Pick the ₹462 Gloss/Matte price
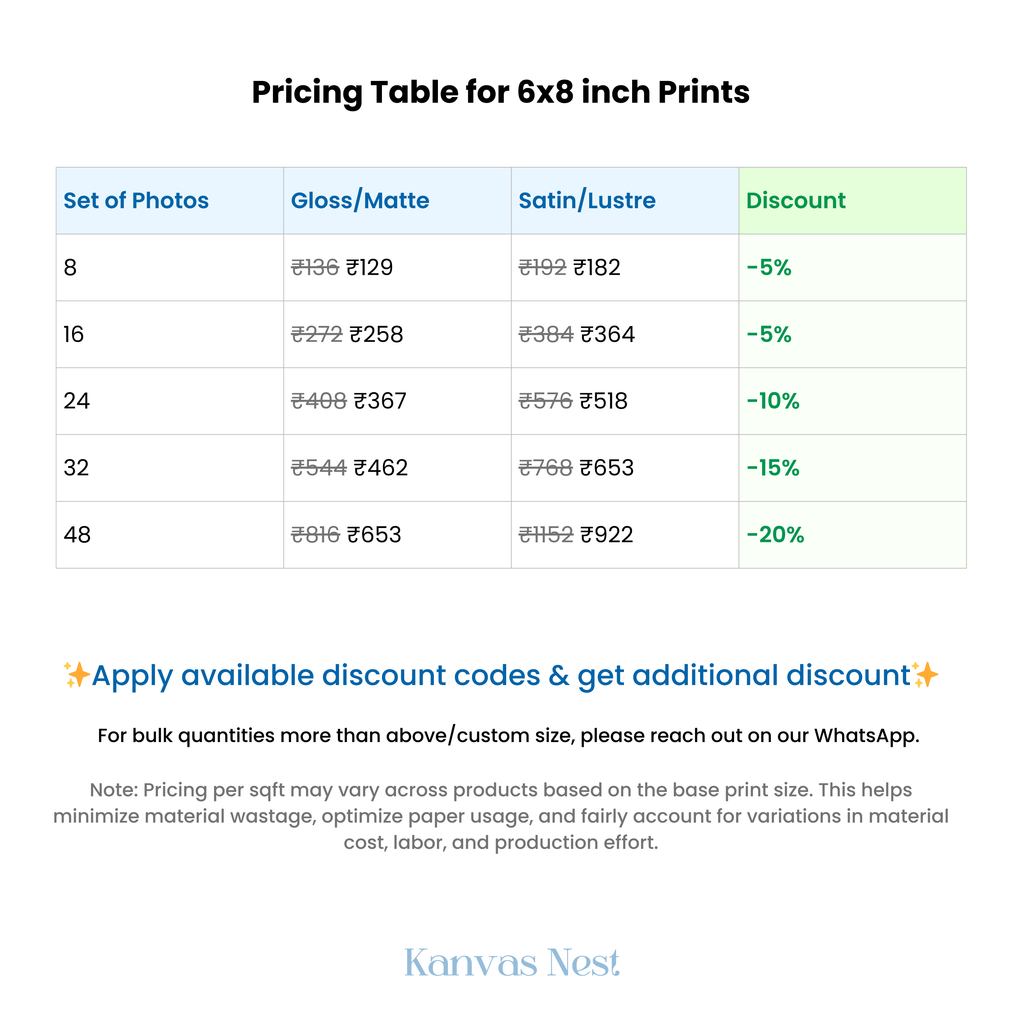The width and height of the screenshot is (1024, 1024). (381, 467)
